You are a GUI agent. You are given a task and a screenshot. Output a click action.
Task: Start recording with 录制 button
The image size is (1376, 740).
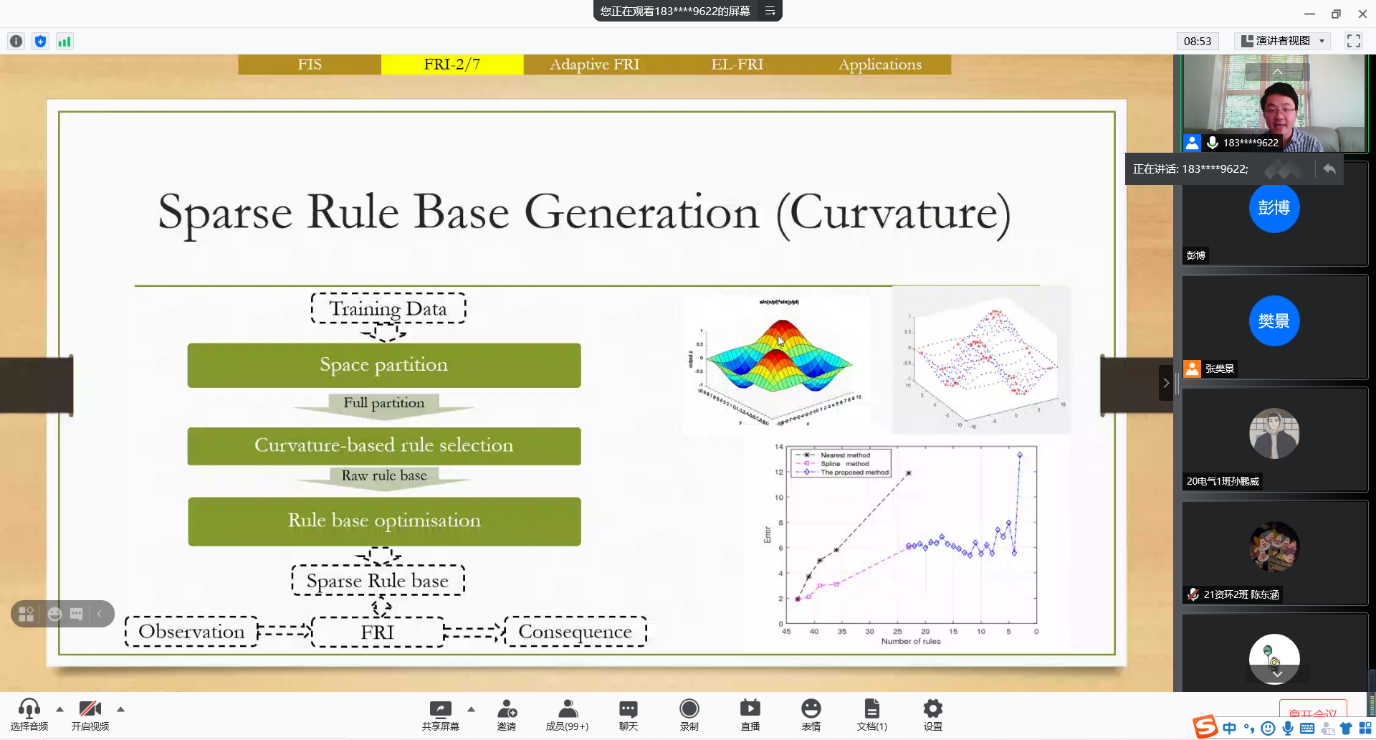tap(689, 714)
